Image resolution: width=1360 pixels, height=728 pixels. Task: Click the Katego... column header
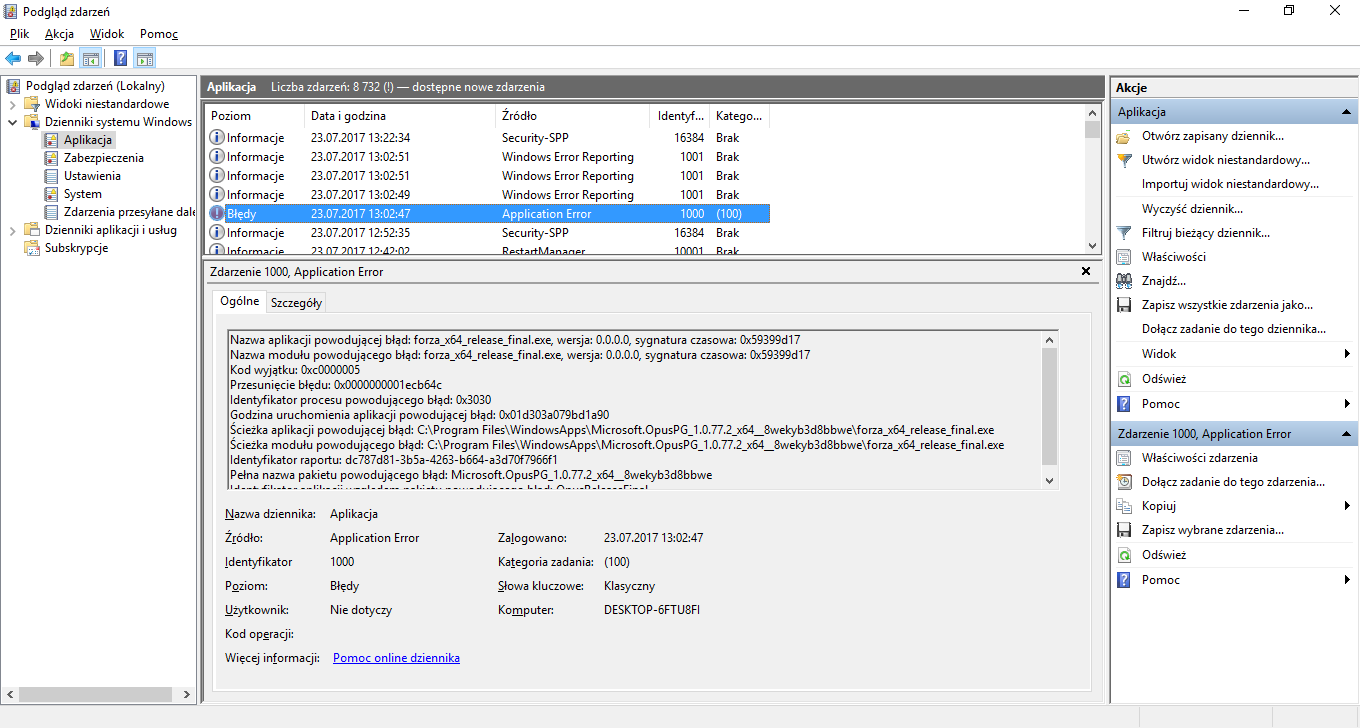pos(740,116)
